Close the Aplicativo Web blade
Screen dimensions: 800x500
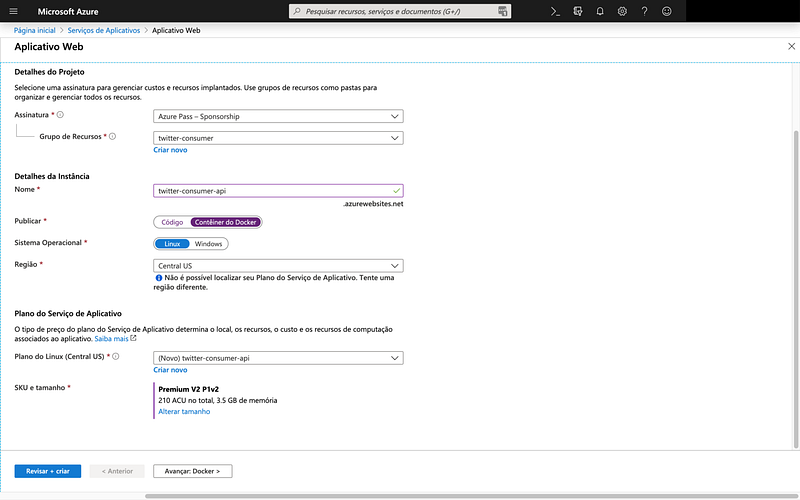791,46
